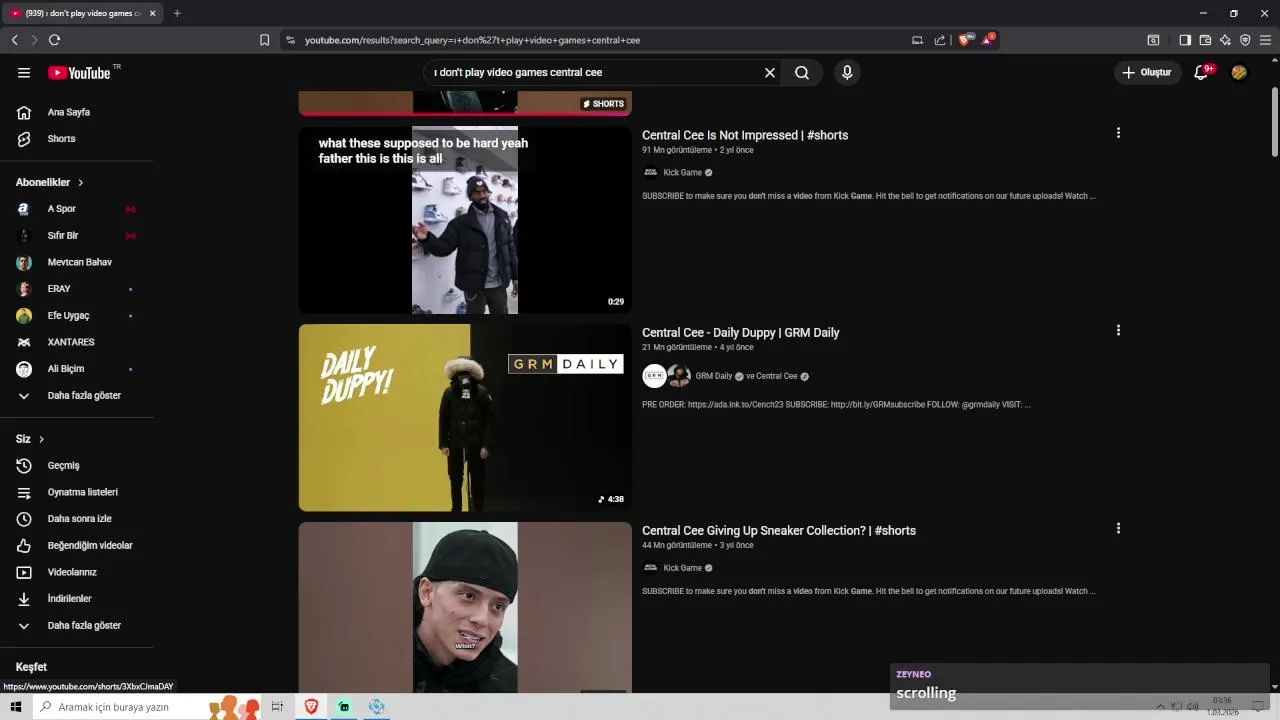The height and width of the screenshot is (720, 1280).
Task: Open video 'Central Cee Is Not Impressed'
Action: click(745, 135)
